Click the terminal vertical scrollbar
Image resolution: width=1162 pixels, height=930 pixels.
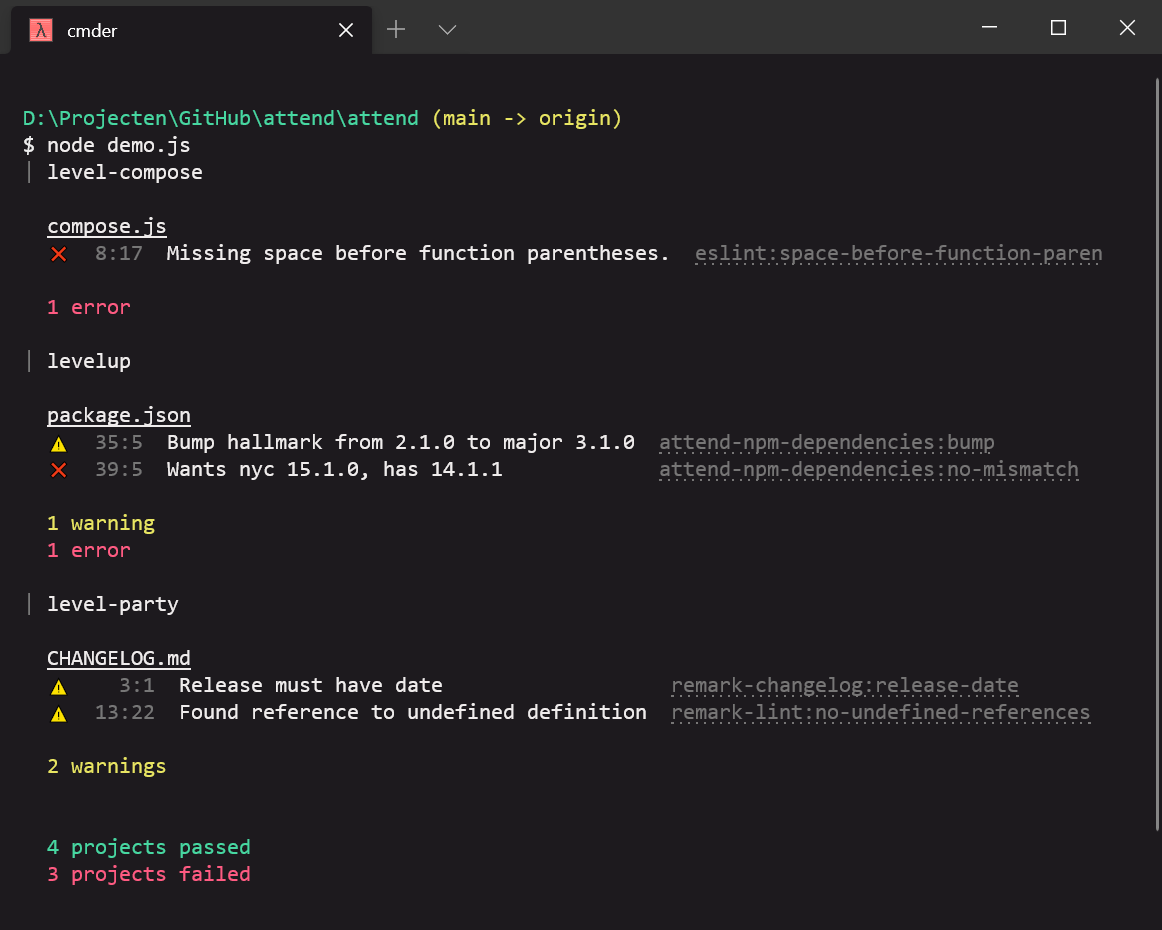coord(1158,454)
